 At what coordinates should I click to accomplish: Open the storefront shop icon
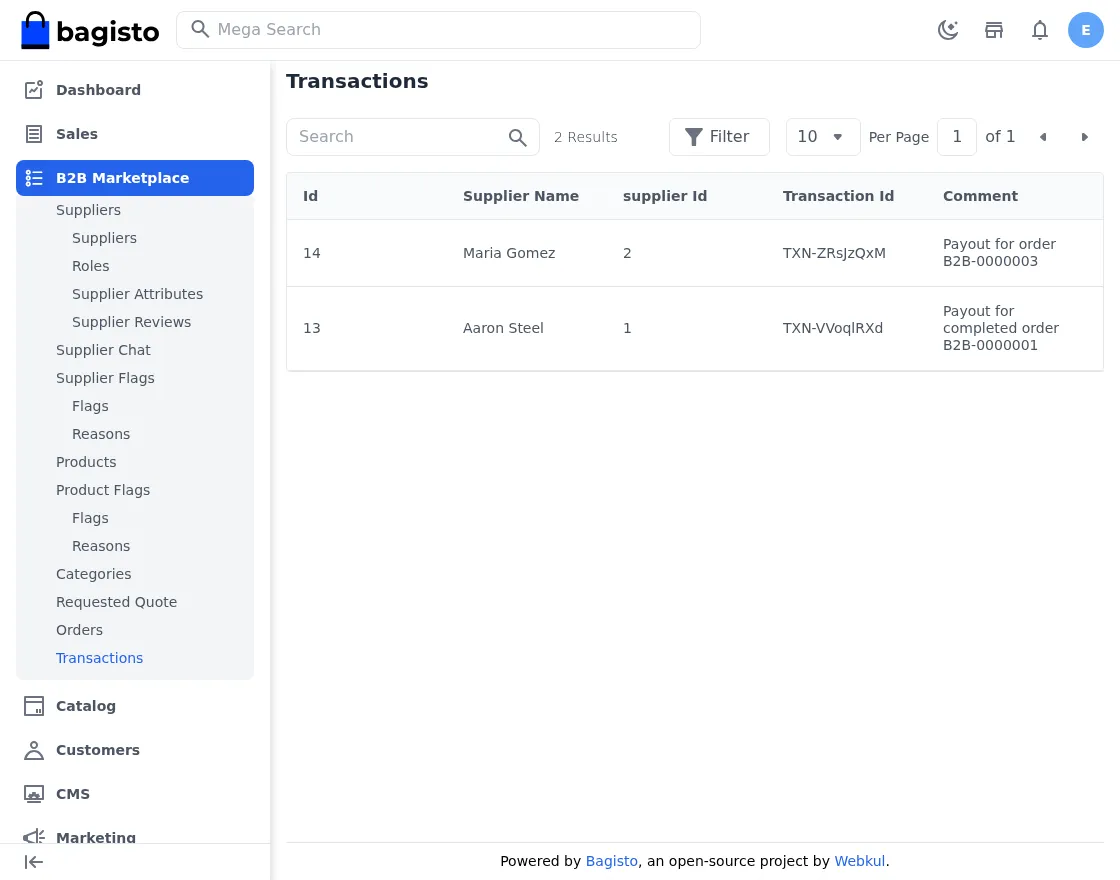994,30
